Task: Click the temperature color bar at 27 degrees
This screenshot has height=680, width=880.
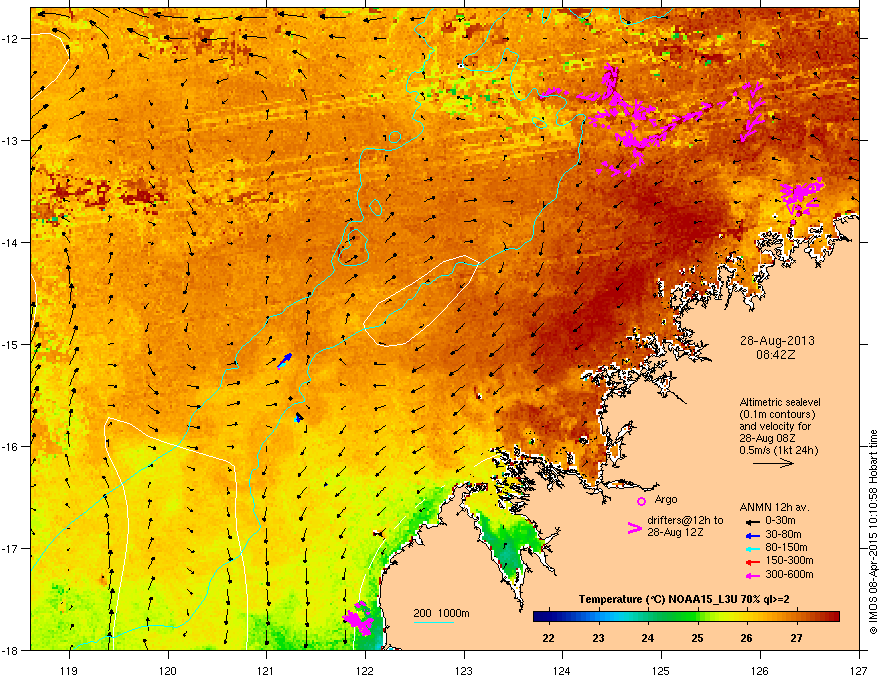Action: (796, 617)
